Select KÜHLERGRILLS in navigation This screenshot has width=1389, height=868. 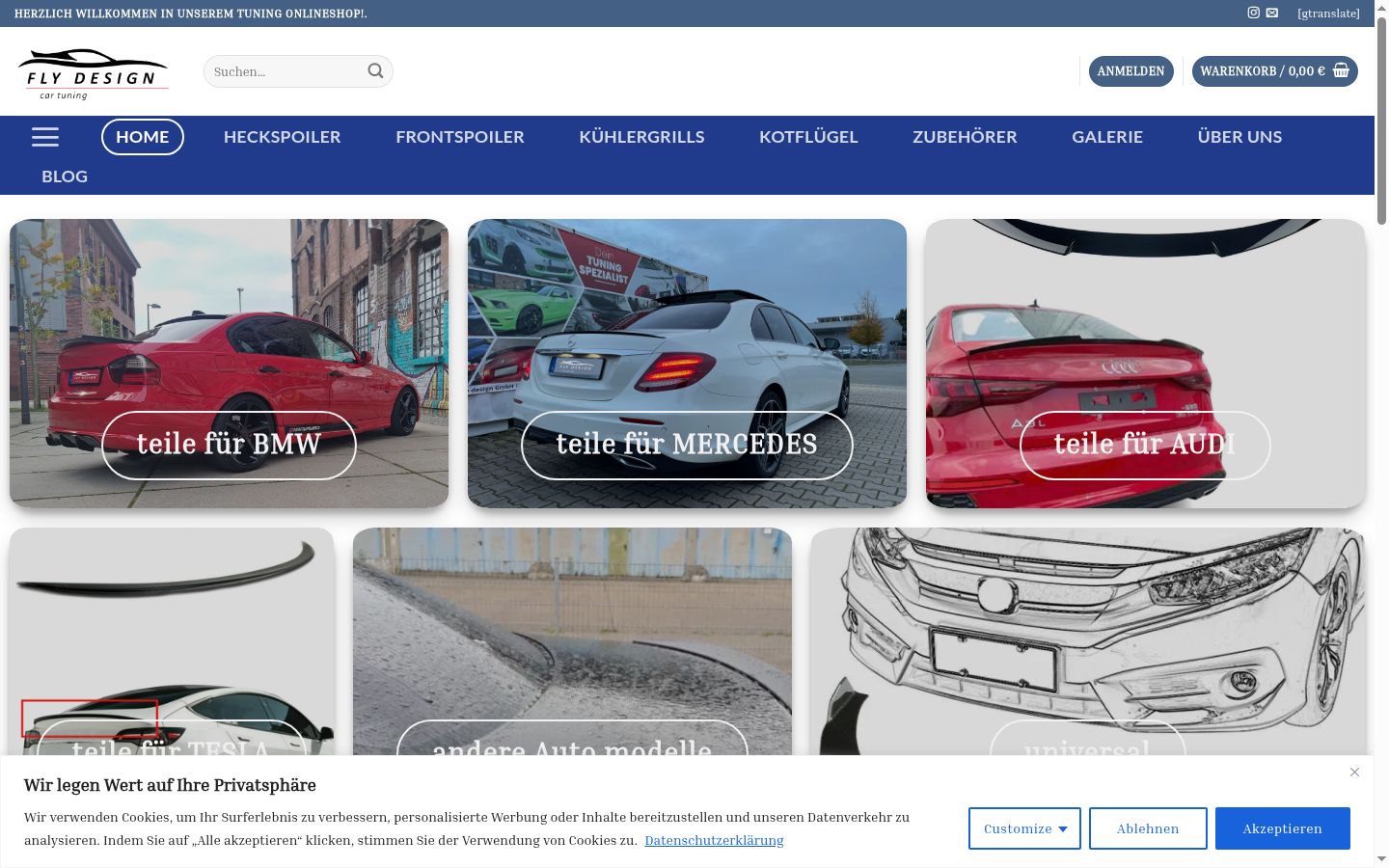pos(641,137)
